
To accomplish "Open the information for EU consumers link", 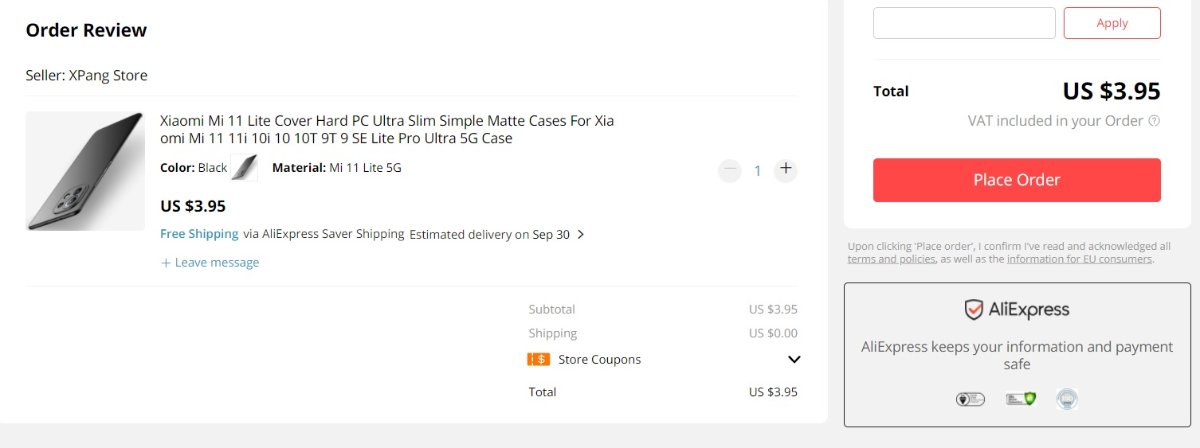I will tap(1079, 259).
